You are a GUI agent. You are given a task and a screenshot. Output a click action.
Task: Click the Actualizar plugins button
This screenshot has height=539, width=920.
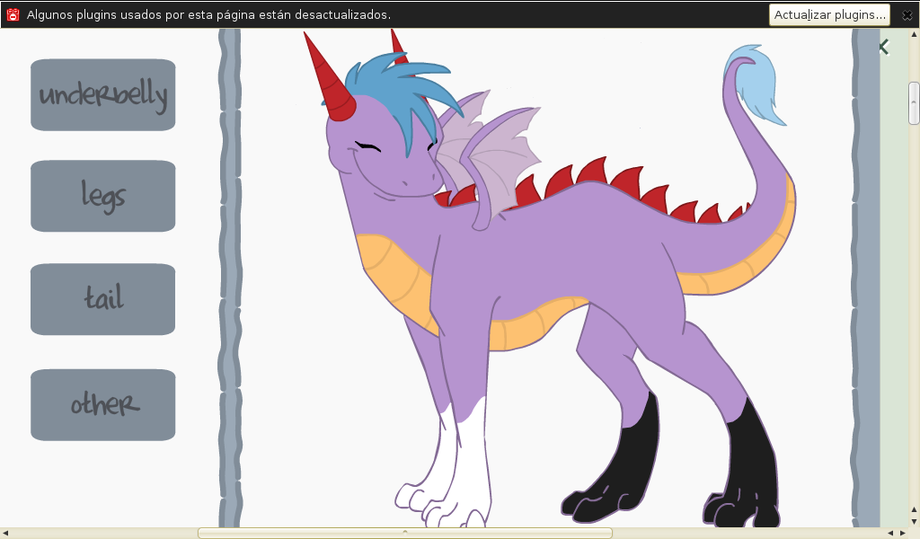coord(829,15)
